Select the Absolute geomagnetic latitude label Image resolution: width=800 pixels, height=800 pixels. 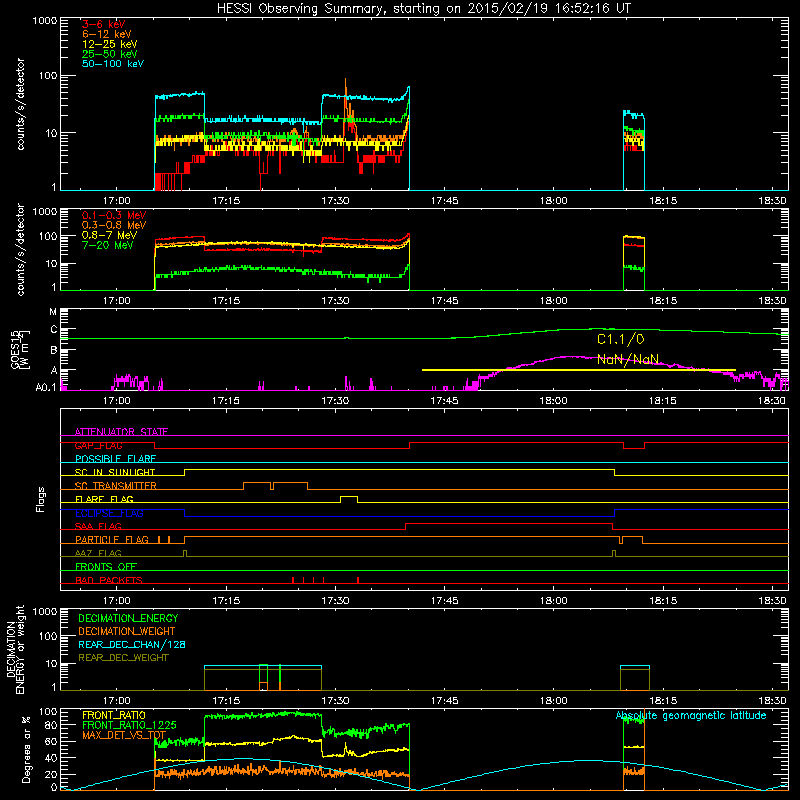pos(691,716)
